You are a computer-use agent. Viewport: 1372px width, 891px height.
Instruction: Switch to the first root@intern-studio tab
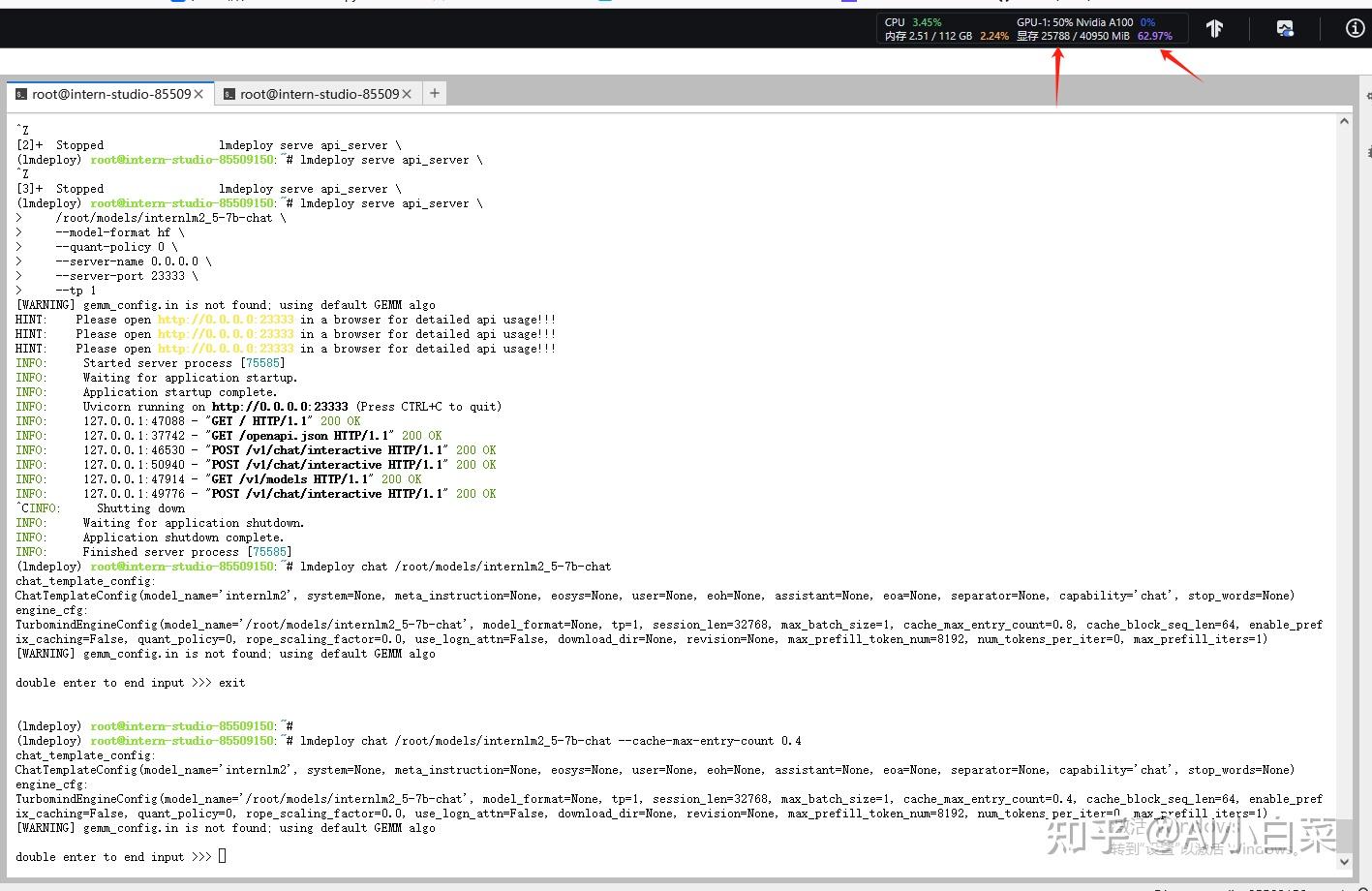point(110,94)
